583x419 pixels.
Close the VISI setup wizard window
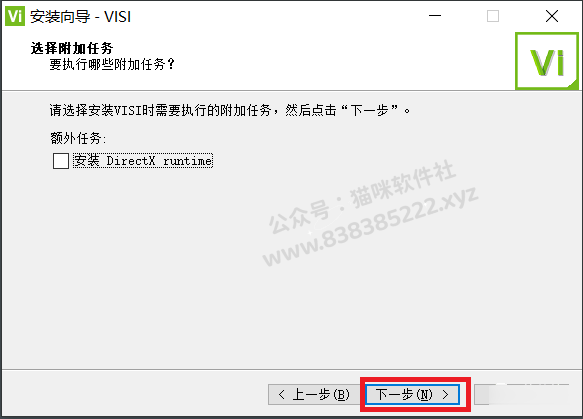click(x=552, y=16)
